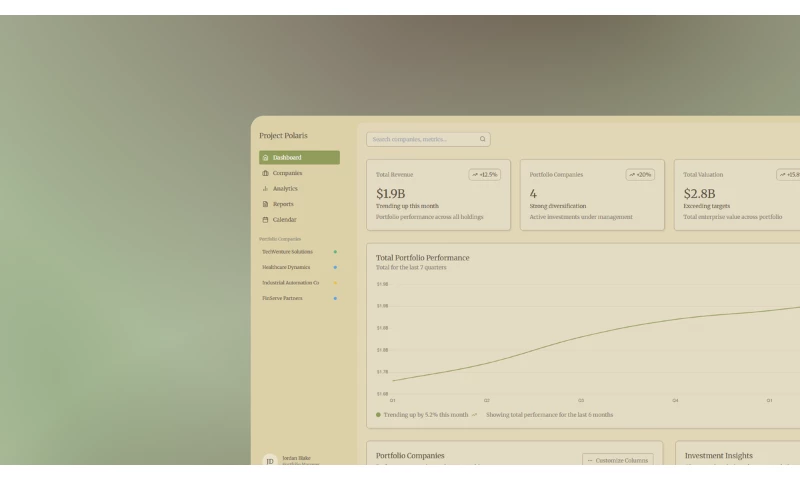The image size is (800, 480).
Task: Go to the Analytics menu item
Action: 285,189
